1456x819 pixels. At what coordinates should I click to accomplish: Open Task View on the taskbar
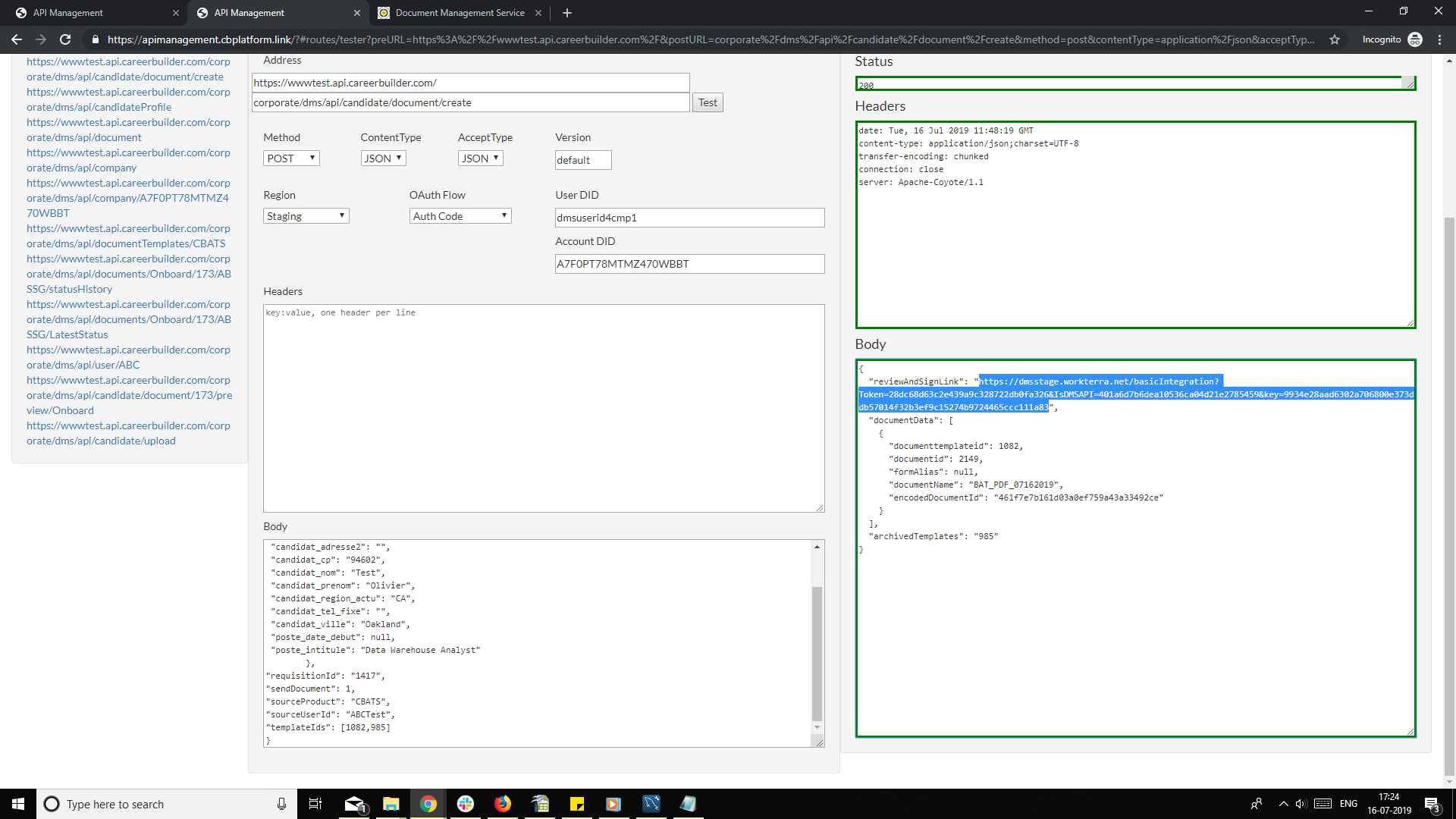point(315,804)
